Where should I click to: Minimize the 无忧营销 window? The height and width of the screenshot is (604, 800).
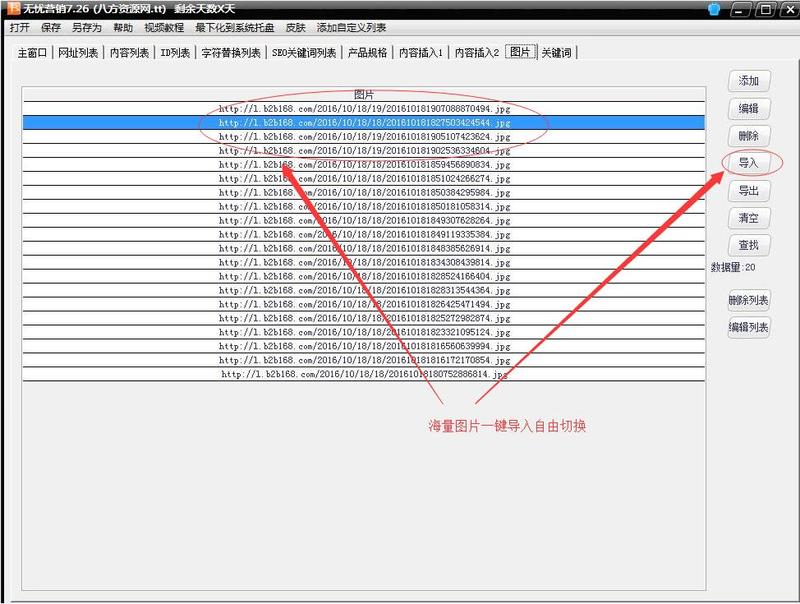[740, 9]
